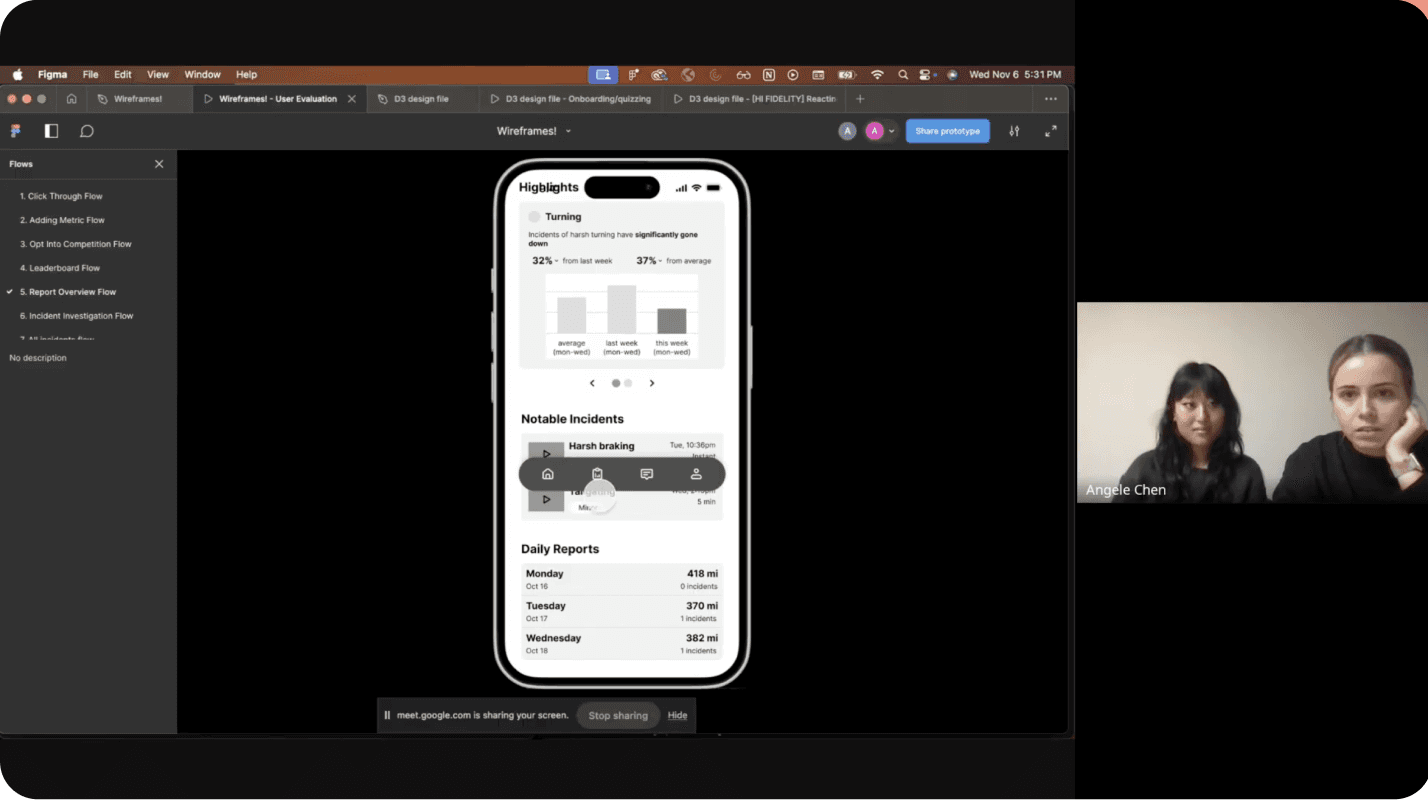Go to next highlight with right chevron
Screen dimensions: 1428x800
click(x=652, y=383)
